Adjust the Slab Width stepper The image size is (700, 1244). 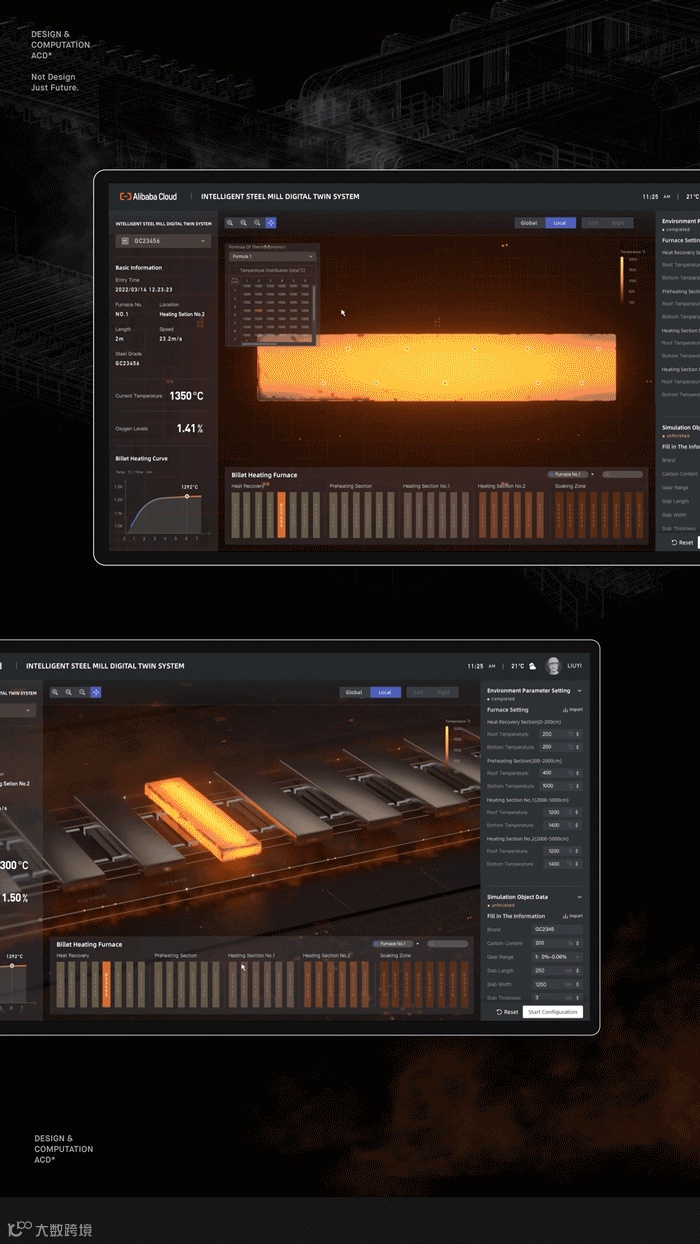(x=578, y=984)
